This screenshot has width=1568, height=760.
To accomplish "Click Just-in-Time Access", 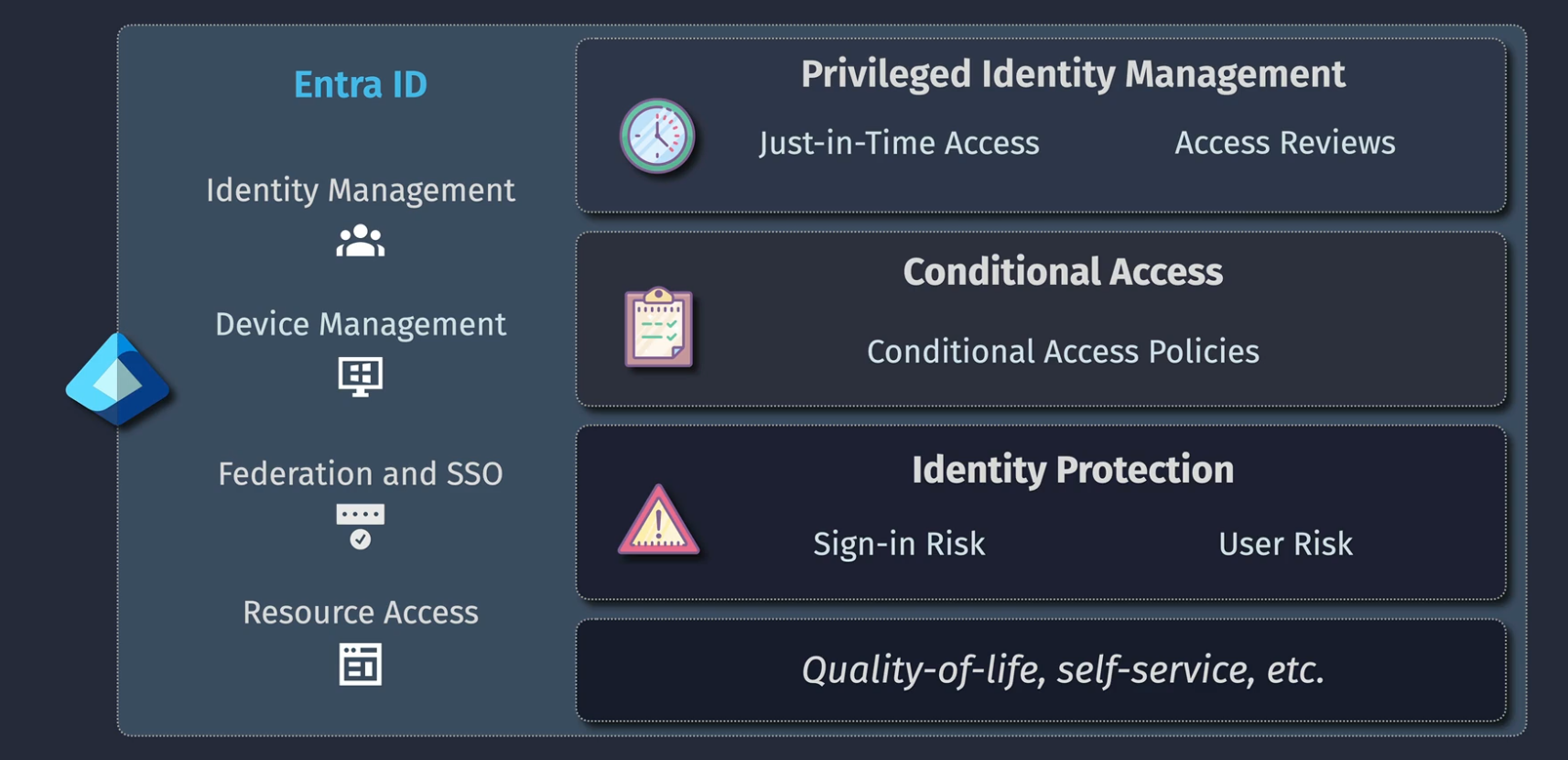I will [x=899, y=143].
